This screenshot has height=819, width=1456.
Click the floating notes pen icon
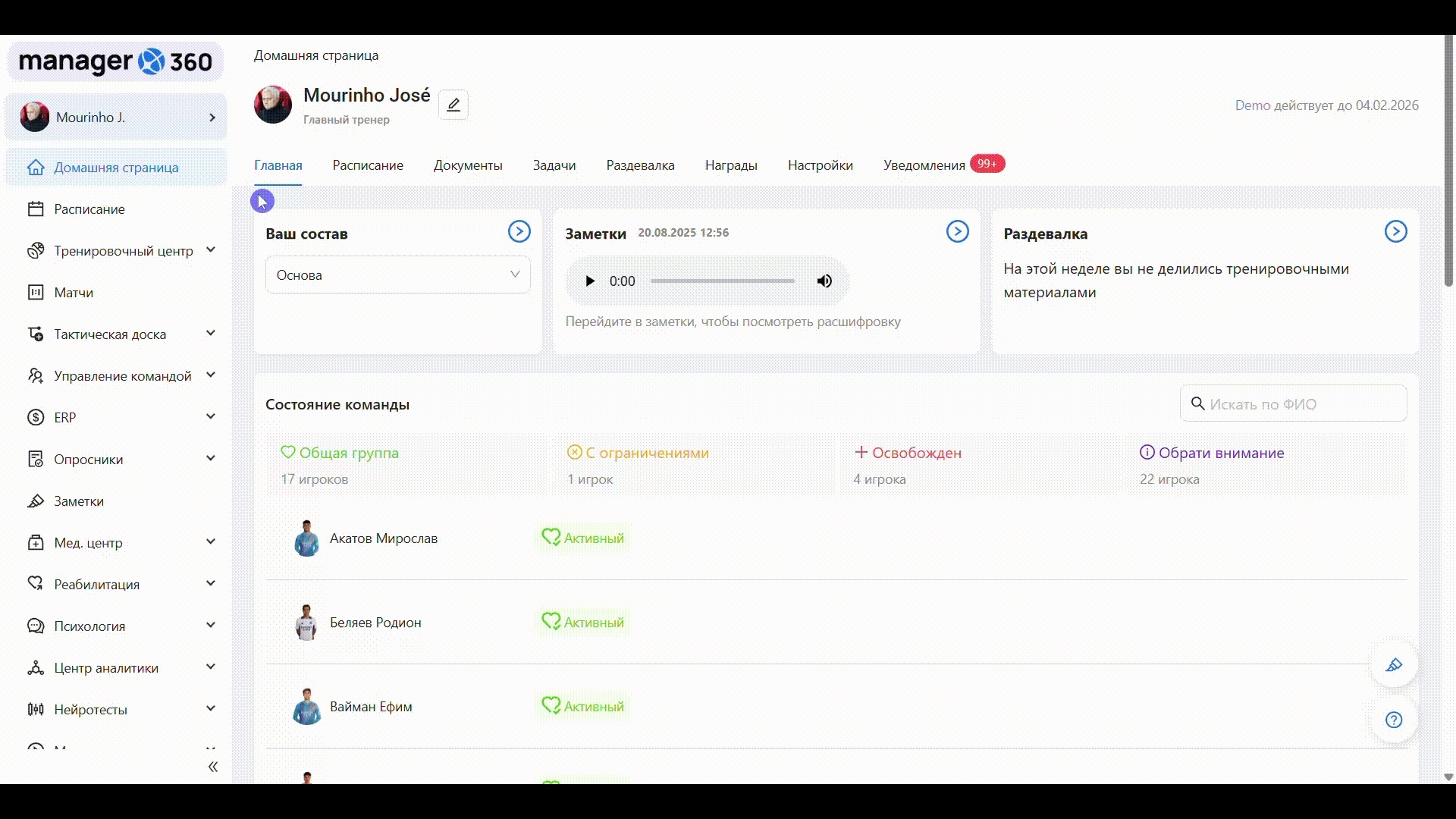tap(1394, 665)
